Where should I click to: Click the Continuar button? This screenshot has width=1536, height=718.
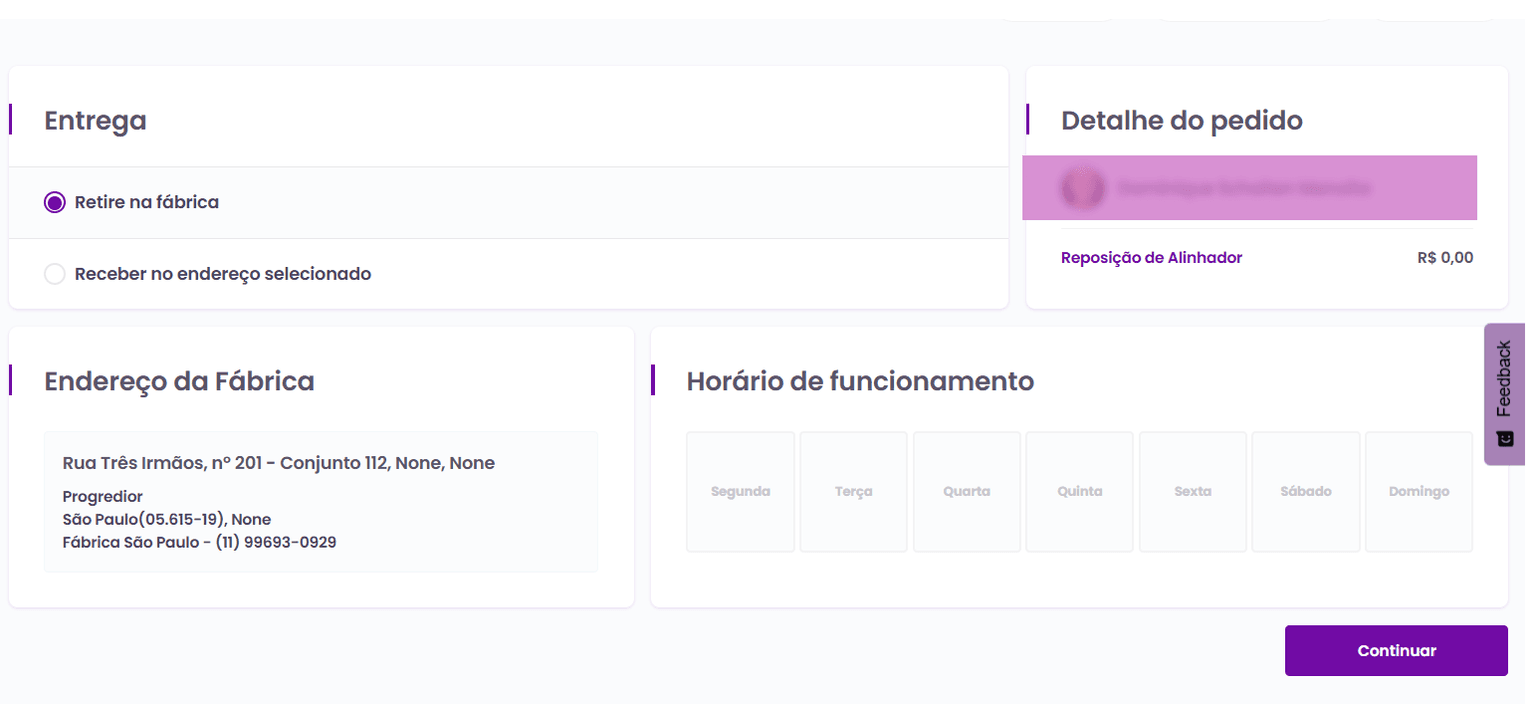click(1396, 651)
